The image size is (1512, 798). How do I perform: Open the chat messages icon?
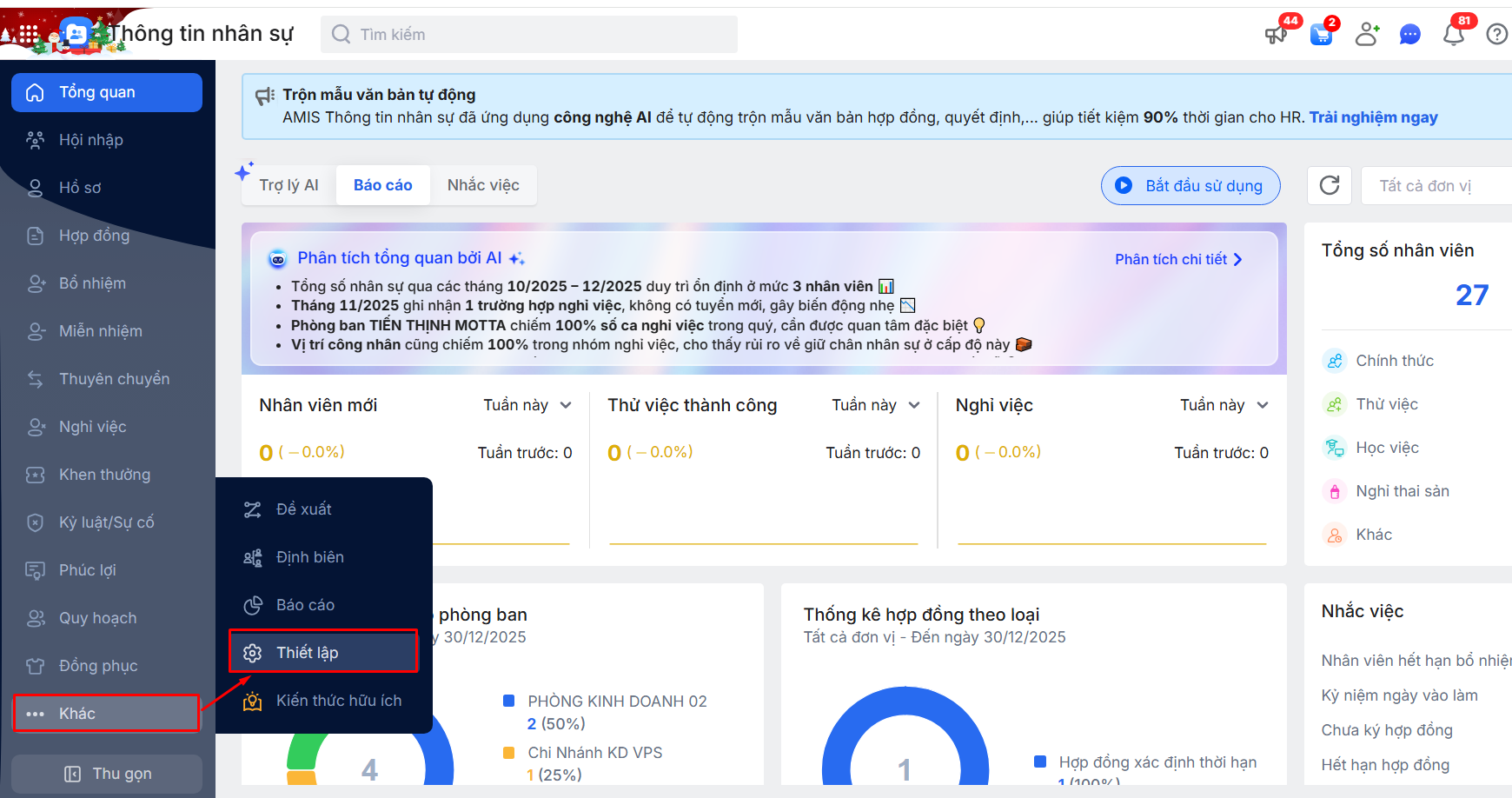pyautogui.click(x=1410, y=35)
